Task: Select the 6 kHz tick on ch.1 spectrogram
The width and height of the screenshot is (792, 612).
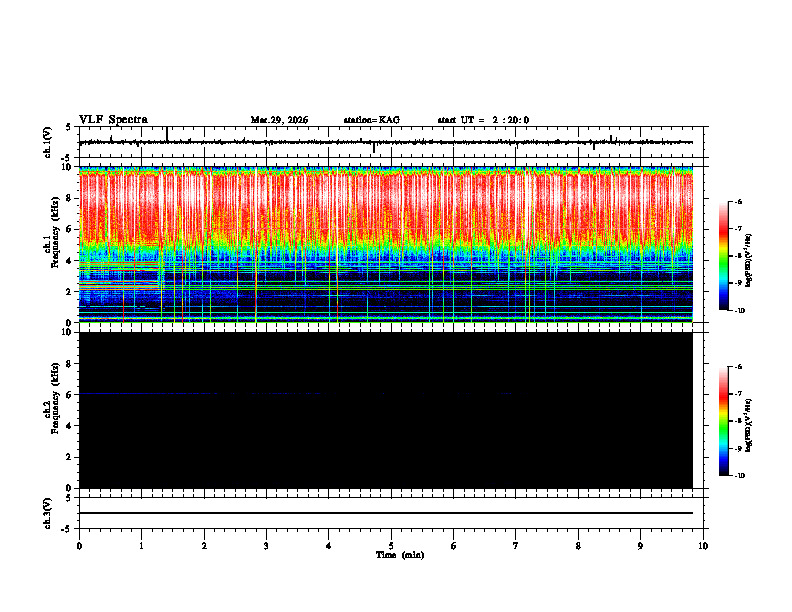Action: tap(70, 229)
